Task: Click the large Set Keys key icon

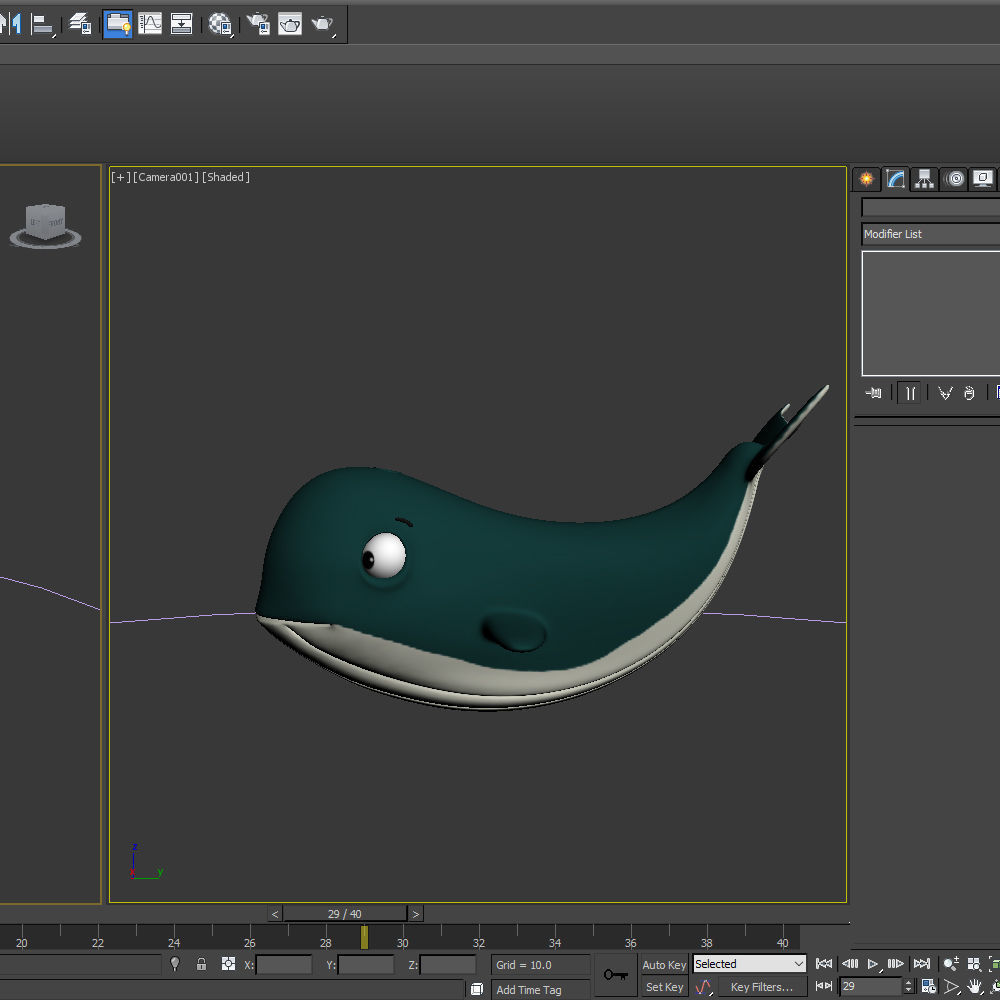Action: [x=615, y=974]
